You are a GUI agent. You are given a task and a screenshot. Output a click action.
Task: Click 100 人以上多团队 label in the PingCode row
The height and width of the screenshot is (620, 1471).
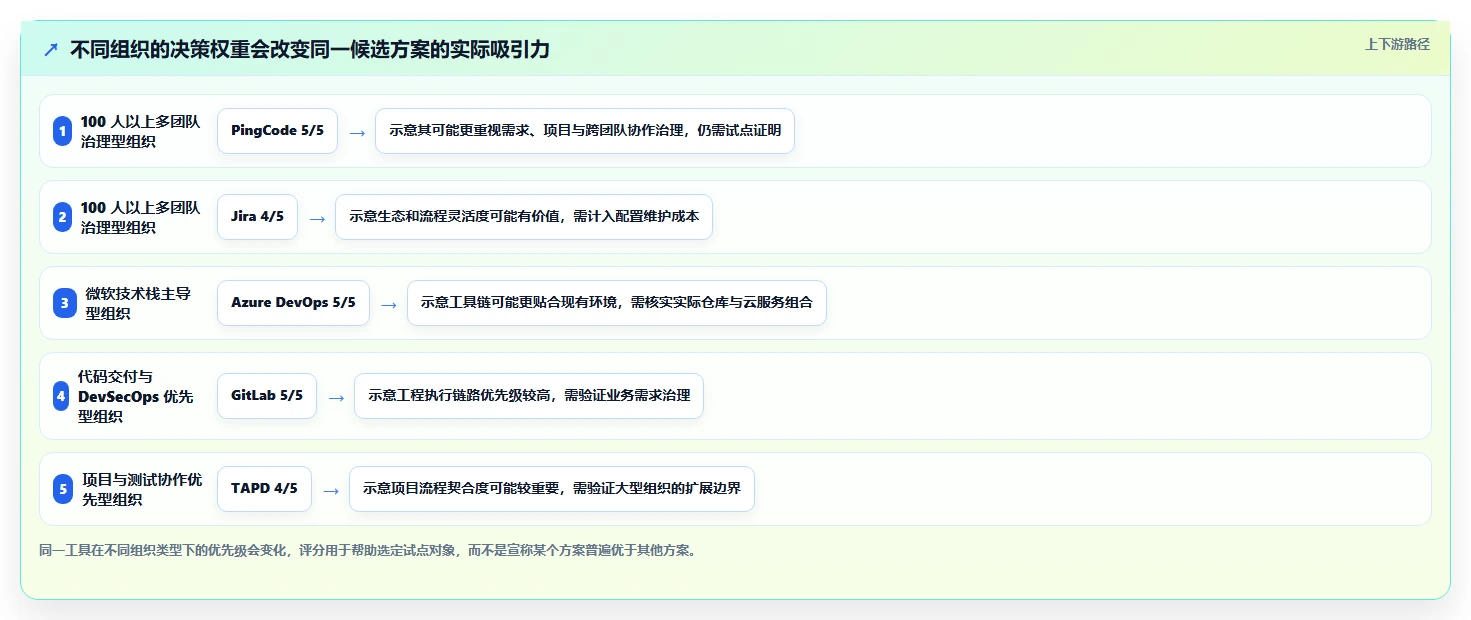pos(141,131)
